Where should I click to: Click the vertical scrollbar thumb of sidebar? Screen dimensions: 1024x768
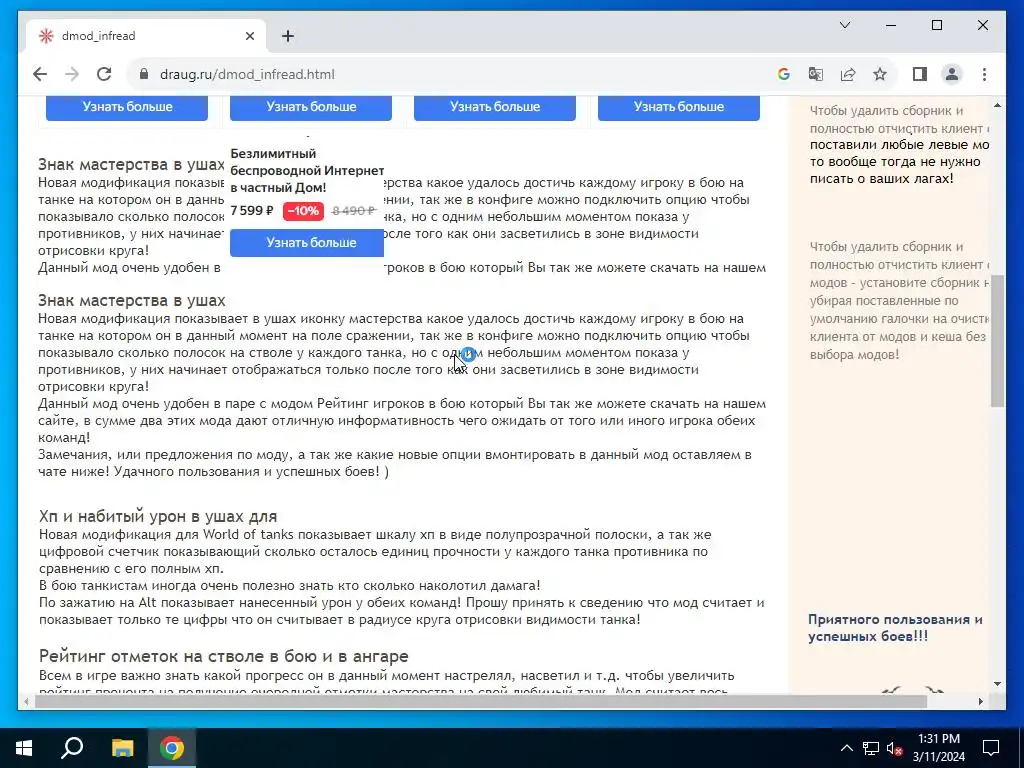[x=997, y=341]
